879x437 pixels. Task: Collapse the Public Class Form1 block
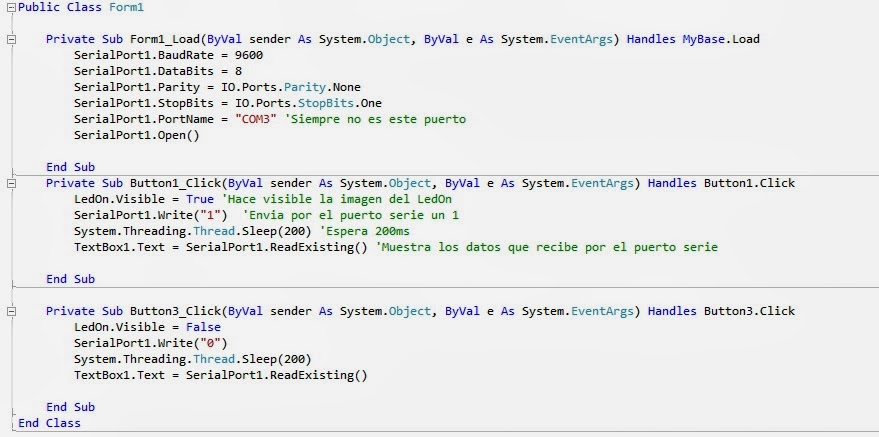pos(12,8)
